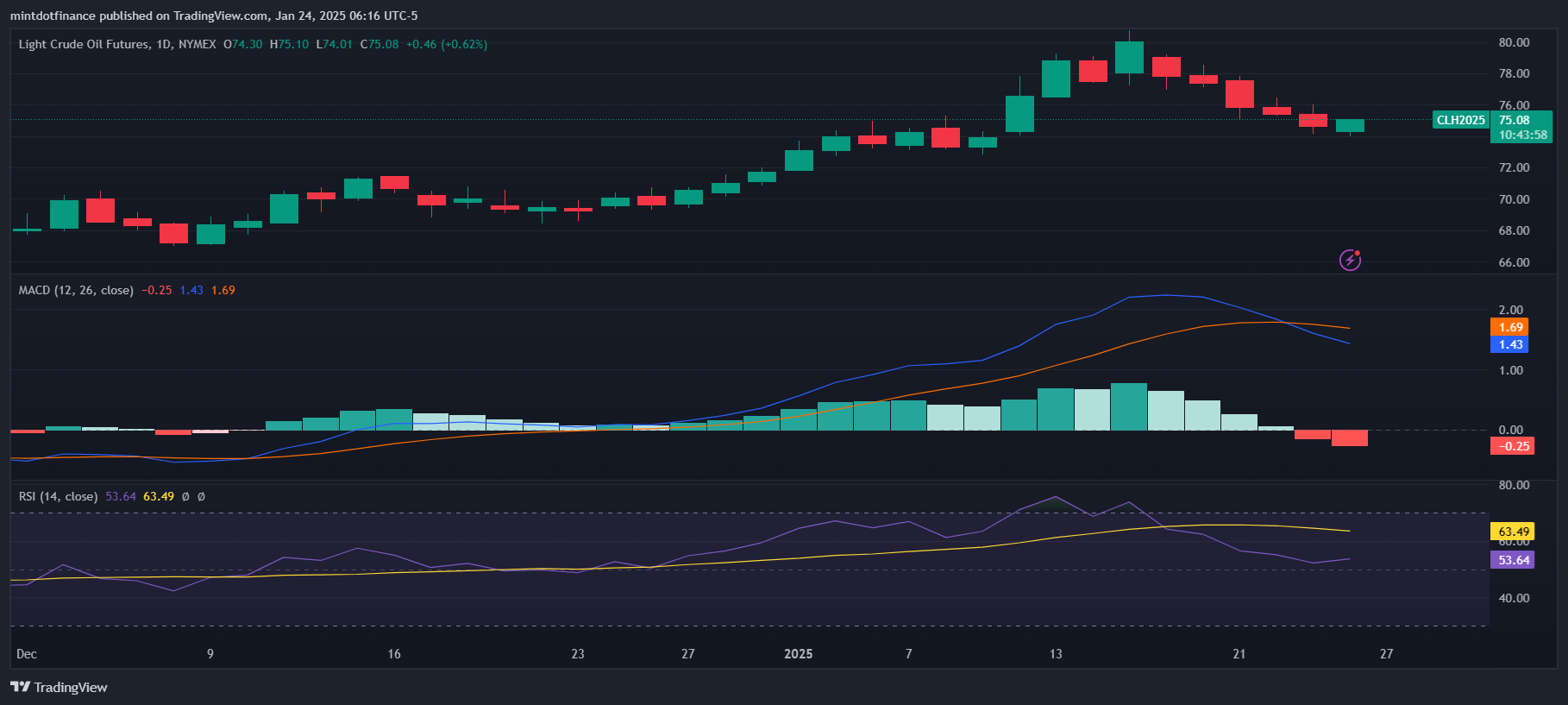Viewport: 1568px width, 705px height.
Task: Click the 68.00 price axis label
Action: point(1514,230)
